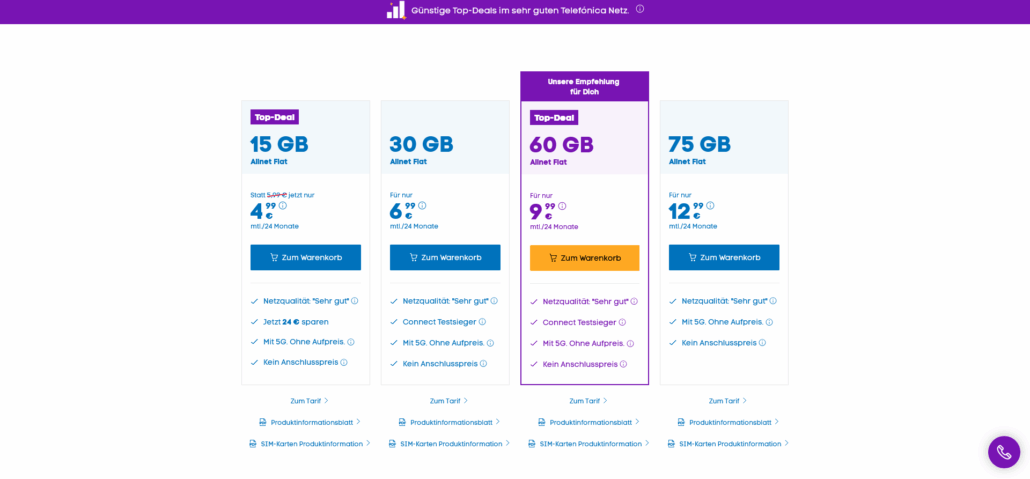Add 30 GB tariff to Warenkorb
This screenshot has height=479, width=1030.
point(445,258)
